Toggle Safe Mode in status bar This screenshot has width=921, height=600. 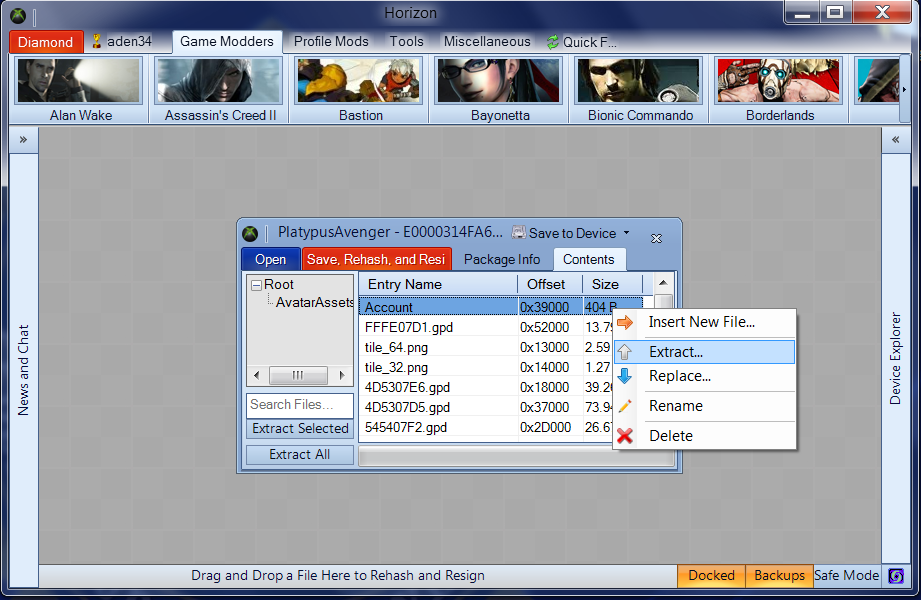pos(847,576)
